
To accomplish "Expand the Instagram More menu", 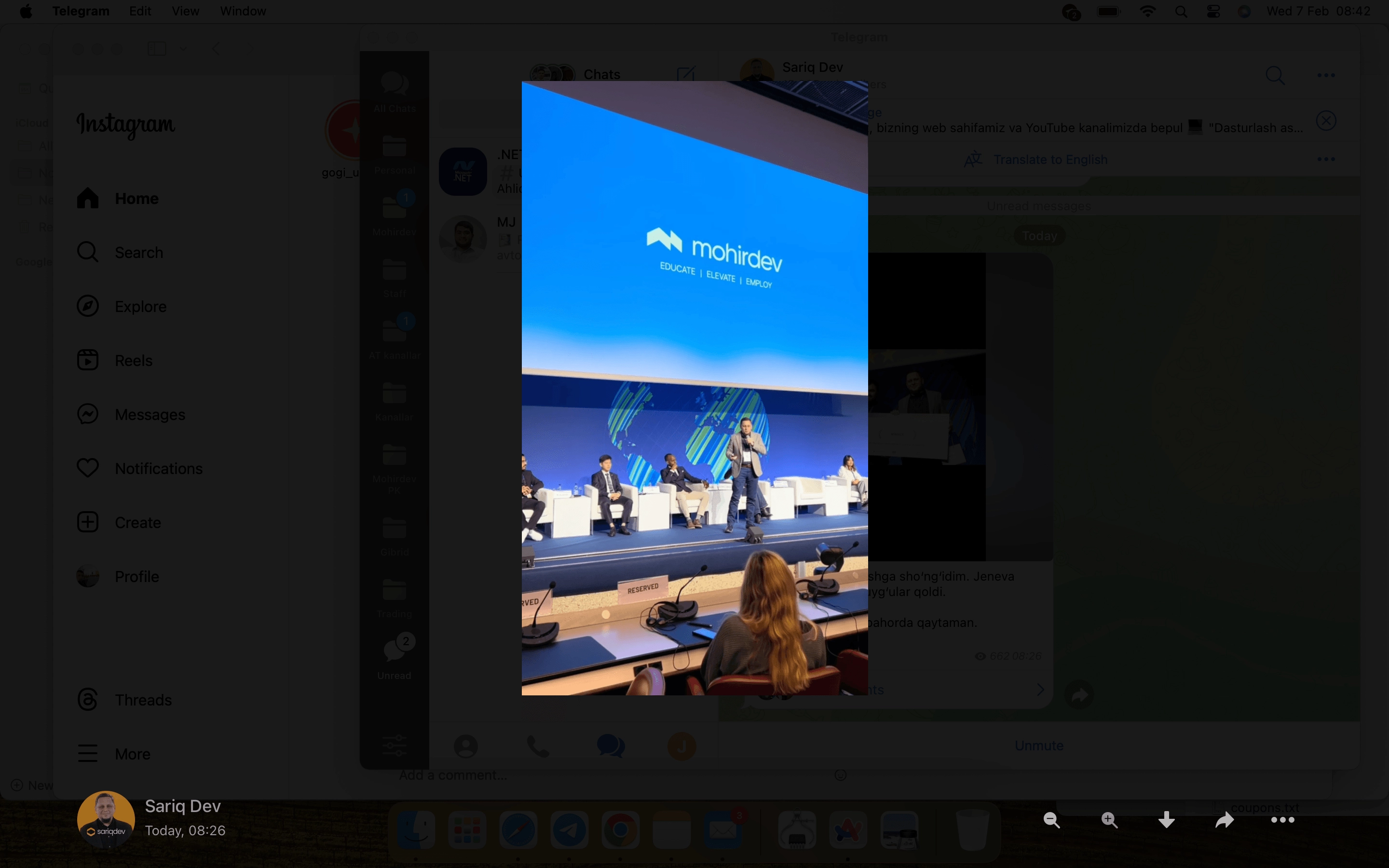I will click(x=114, y=754).
